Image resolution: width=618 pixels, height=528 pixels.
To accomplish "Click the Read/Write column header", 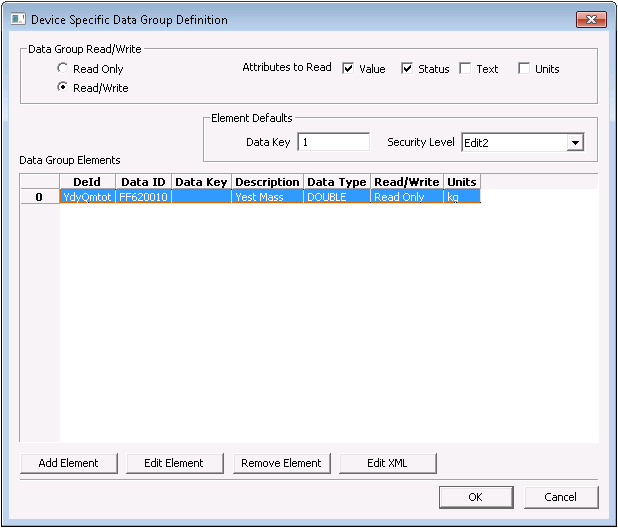I will tap(407, 182).
